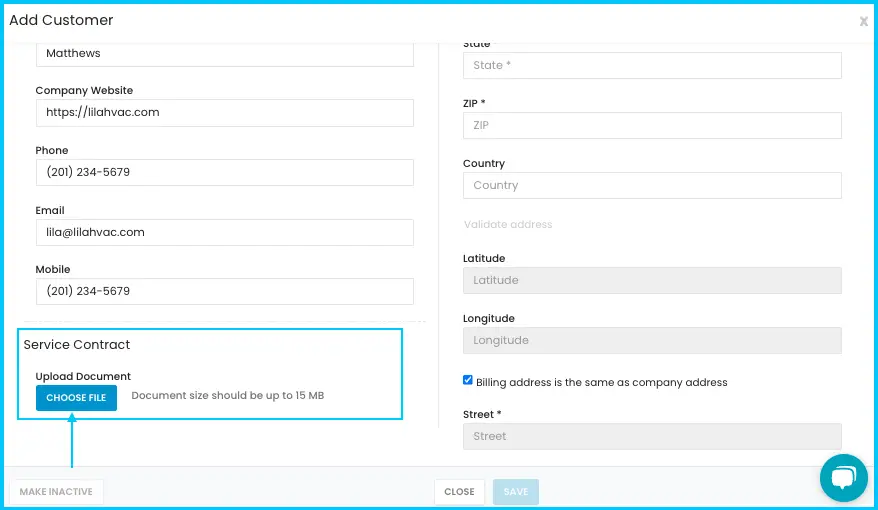The height and width of the screenshot is (510, 878).
Task: Click the Company Website label
Action: coord(84,91)
